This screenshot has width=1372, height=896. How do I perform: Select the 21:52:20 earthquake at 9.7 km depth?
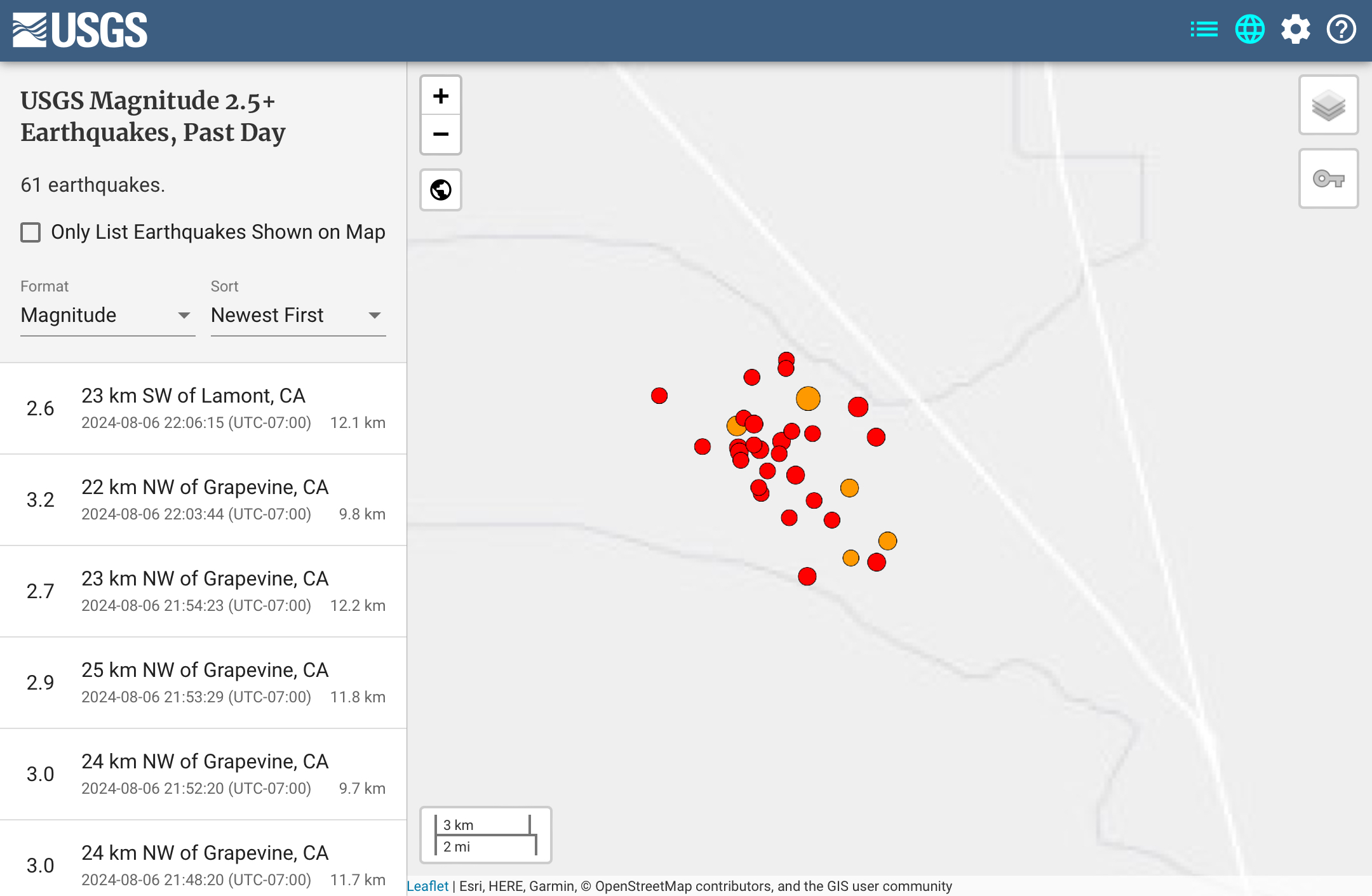click(x=203, y=774)
